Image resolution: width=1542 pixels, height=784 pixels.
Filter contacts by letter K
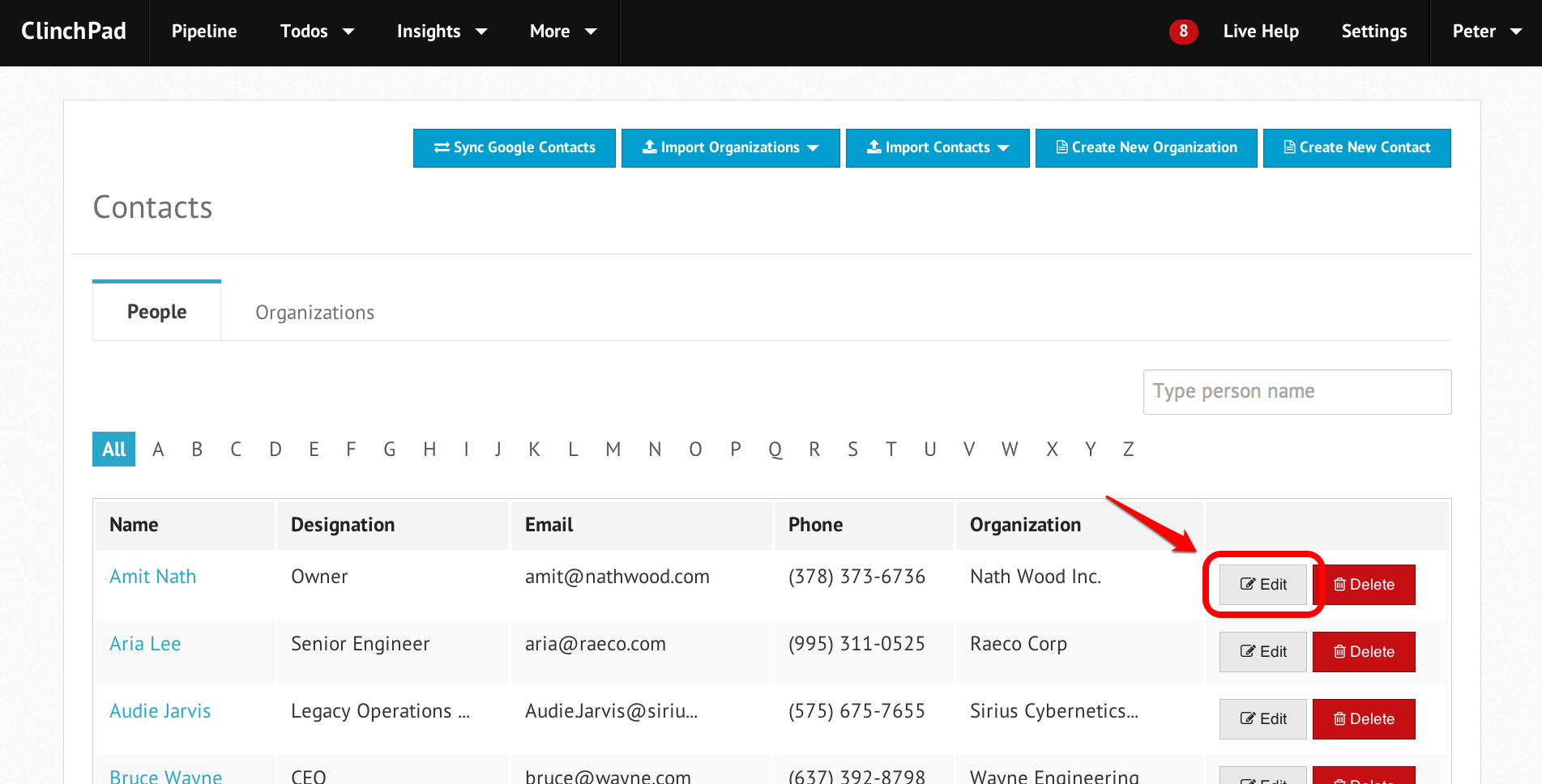534,450
